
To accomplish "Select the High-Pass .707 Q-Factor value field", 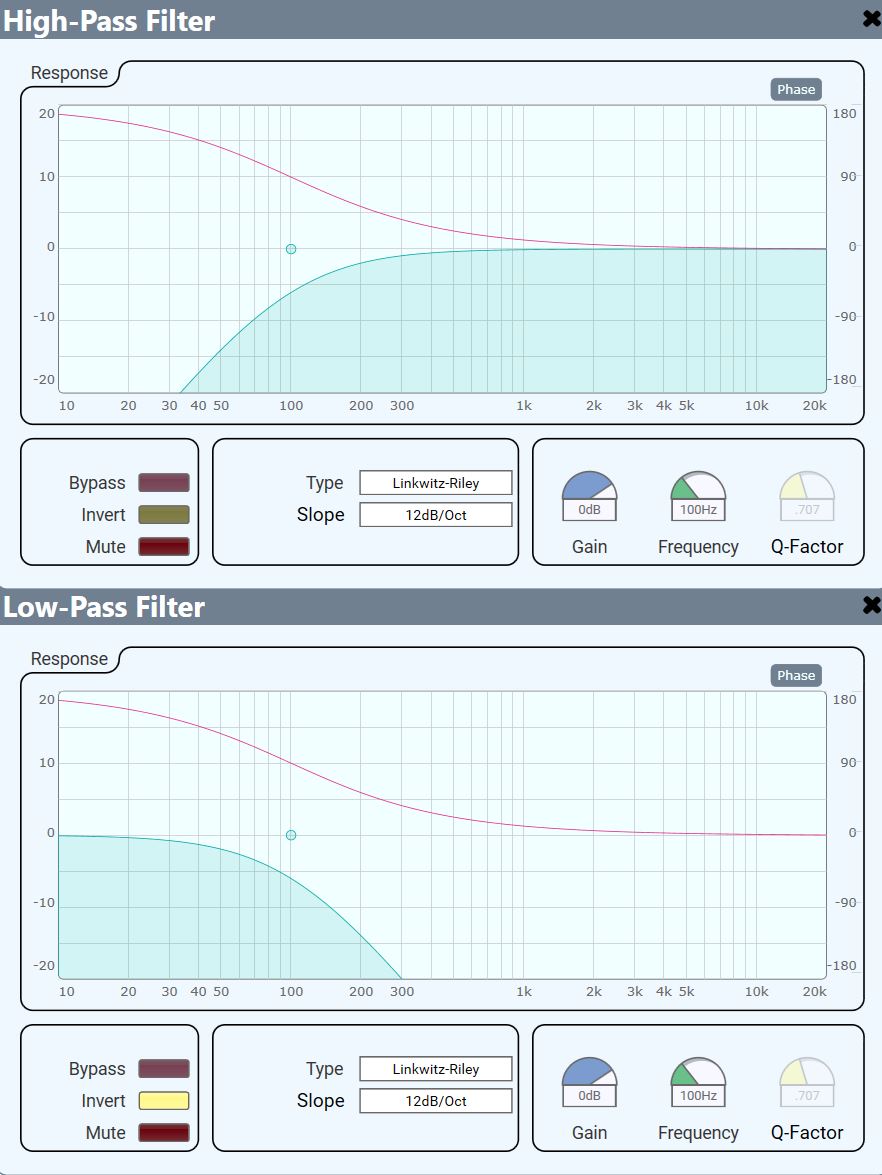I will [807, 510].
